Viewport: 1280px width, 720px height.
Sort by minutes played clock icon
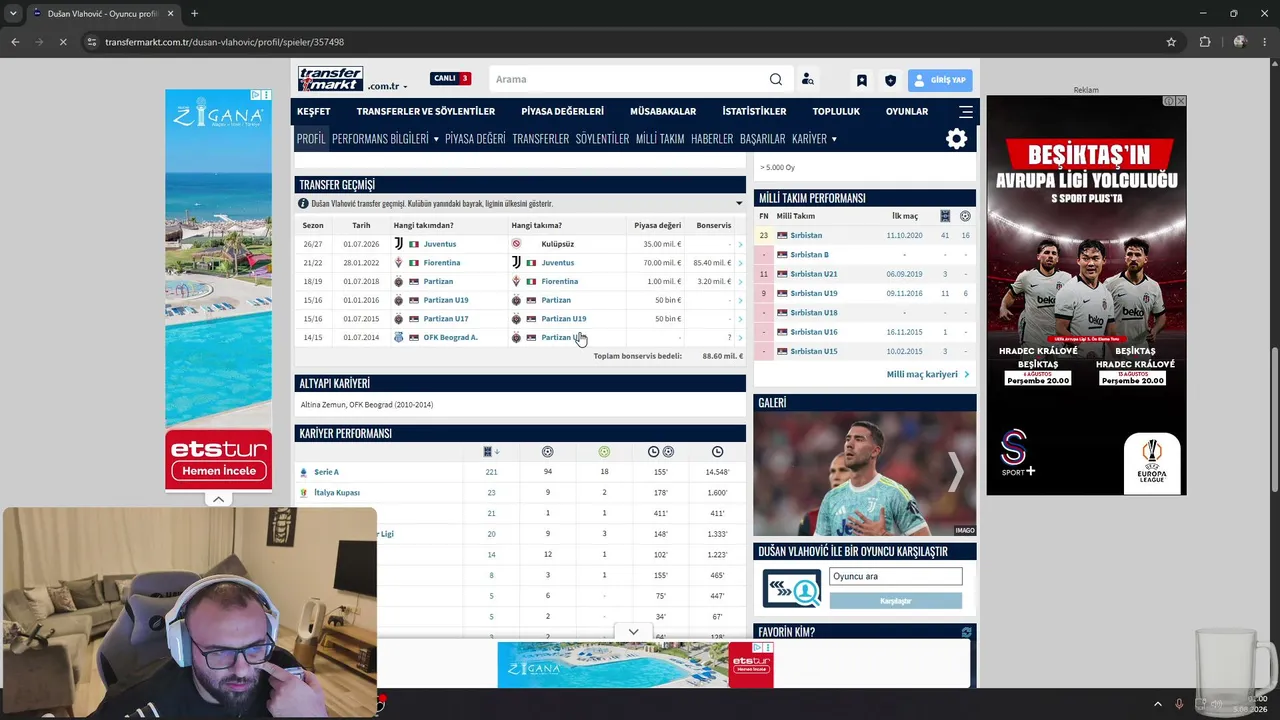coord(717,452)
